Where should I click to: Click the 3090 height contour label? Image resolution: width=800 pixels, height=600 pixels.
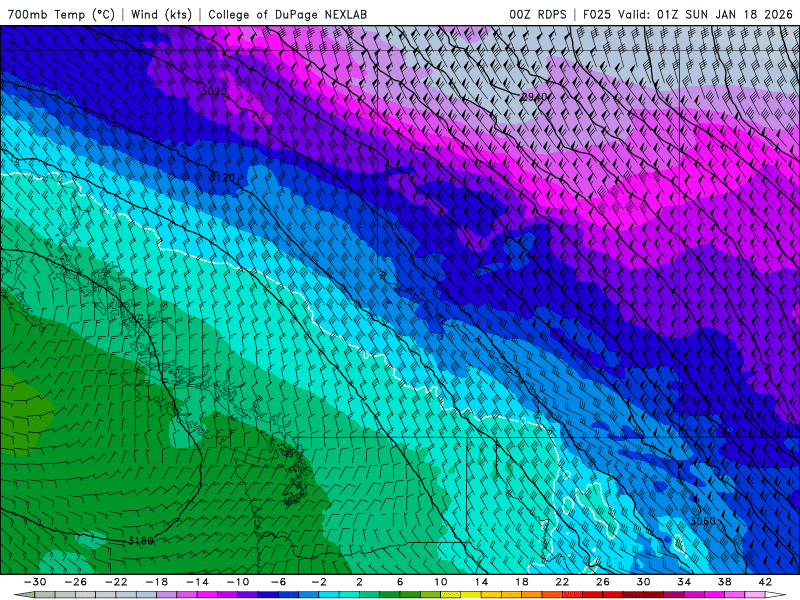click(x=213, y=91)
